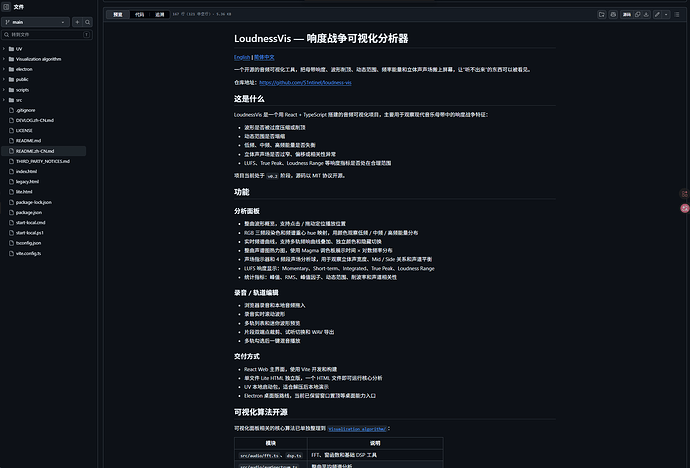
Task: Click the 文件 sidebar title
Action: (18, 7)
